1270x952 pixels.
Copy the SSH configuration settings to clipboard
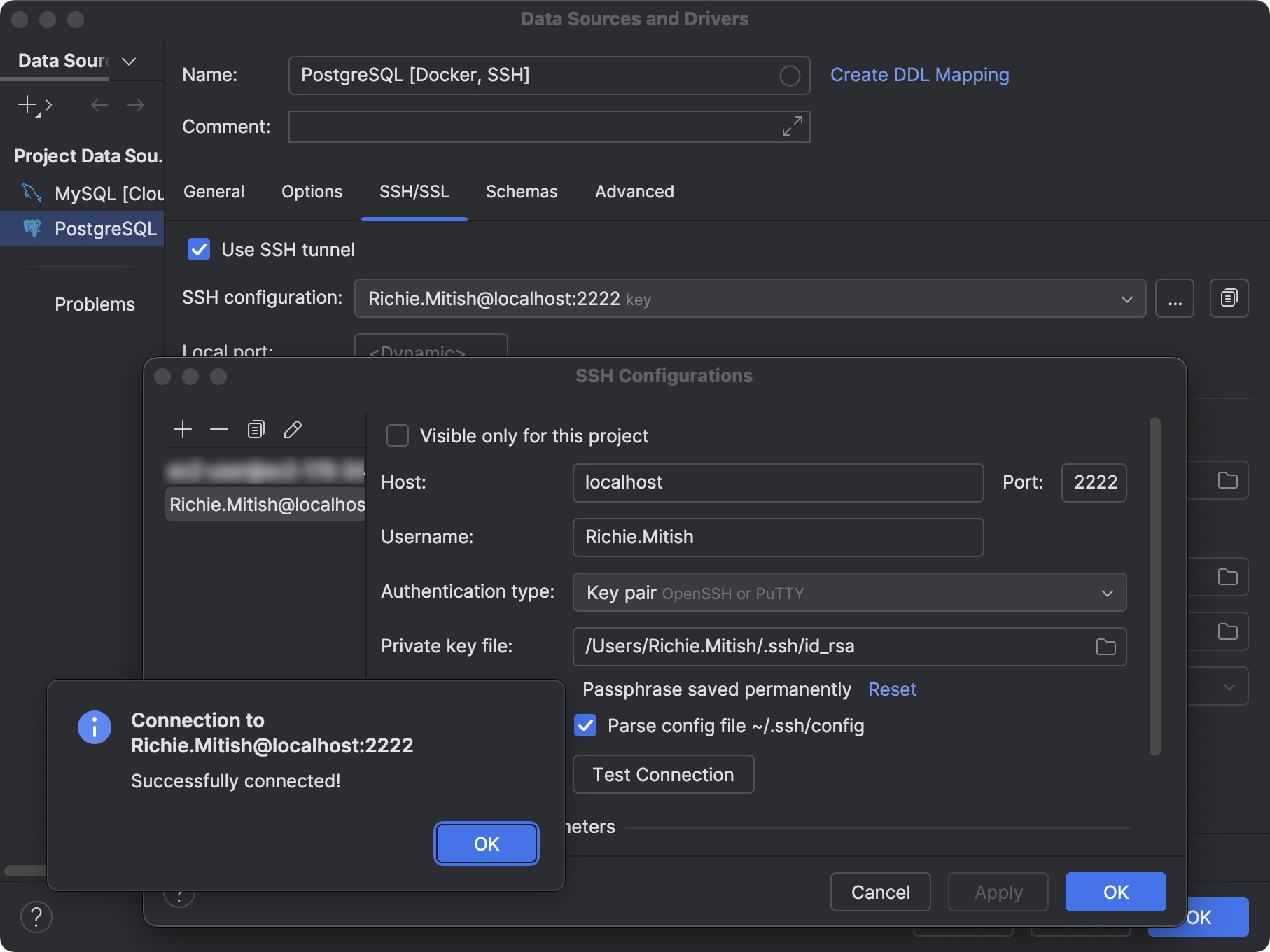tap(1229, 298)
